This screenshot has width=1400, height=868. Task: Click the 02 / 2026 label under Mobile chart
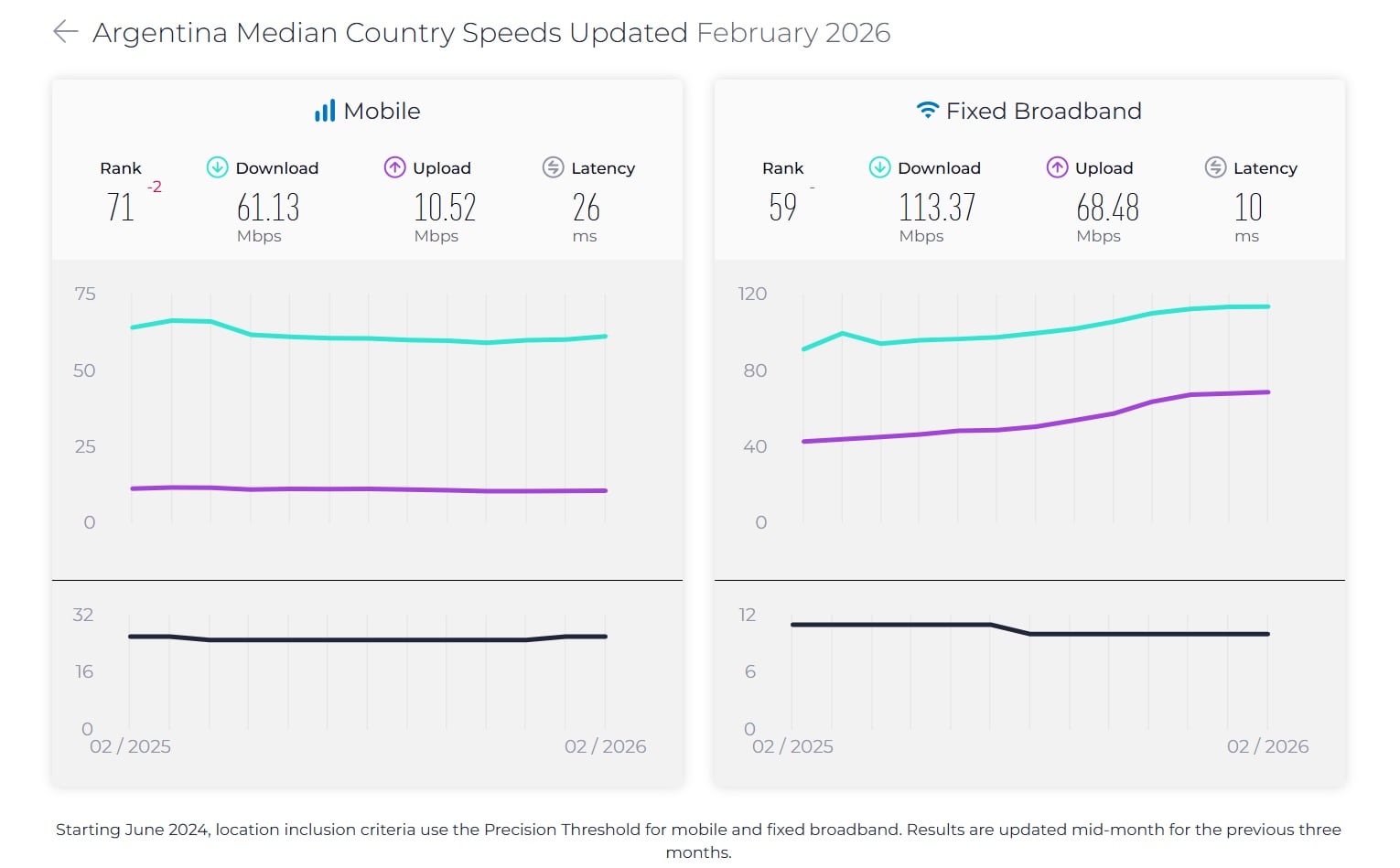(605, 746)
